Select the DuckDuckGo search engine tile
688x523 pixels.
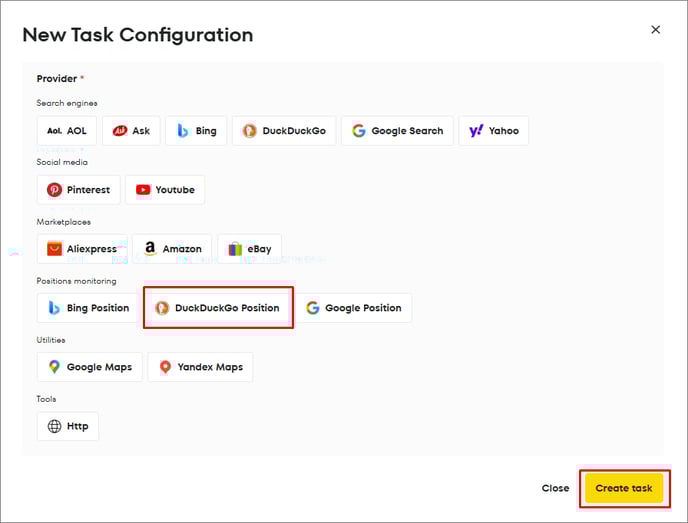[284, 131]
